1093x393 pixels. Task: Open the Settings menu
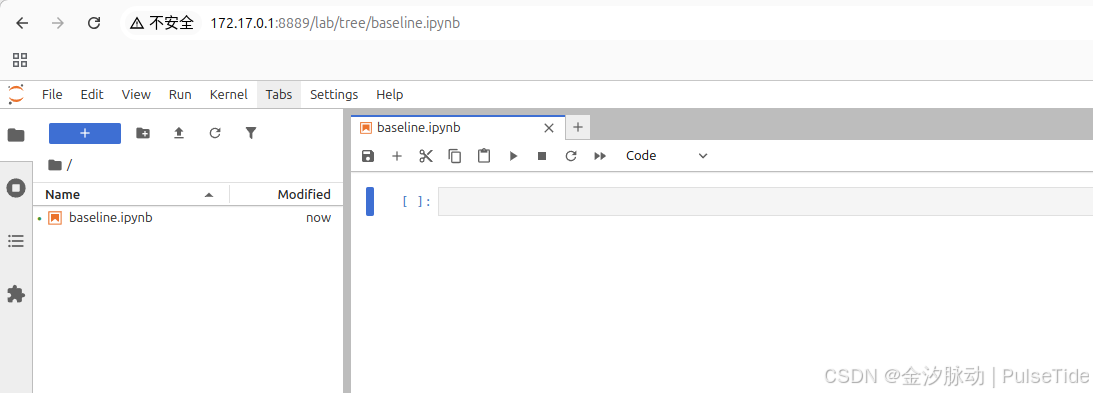pyautogui.click(x=334, y=94)
